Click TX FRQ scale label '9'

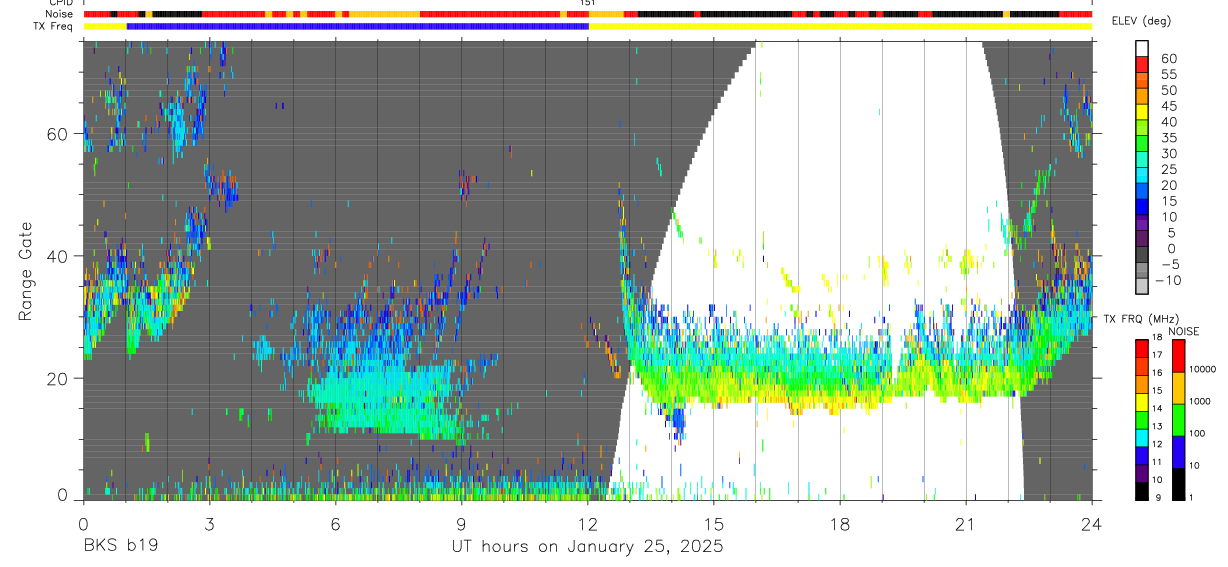click(x=1157, y=497)
